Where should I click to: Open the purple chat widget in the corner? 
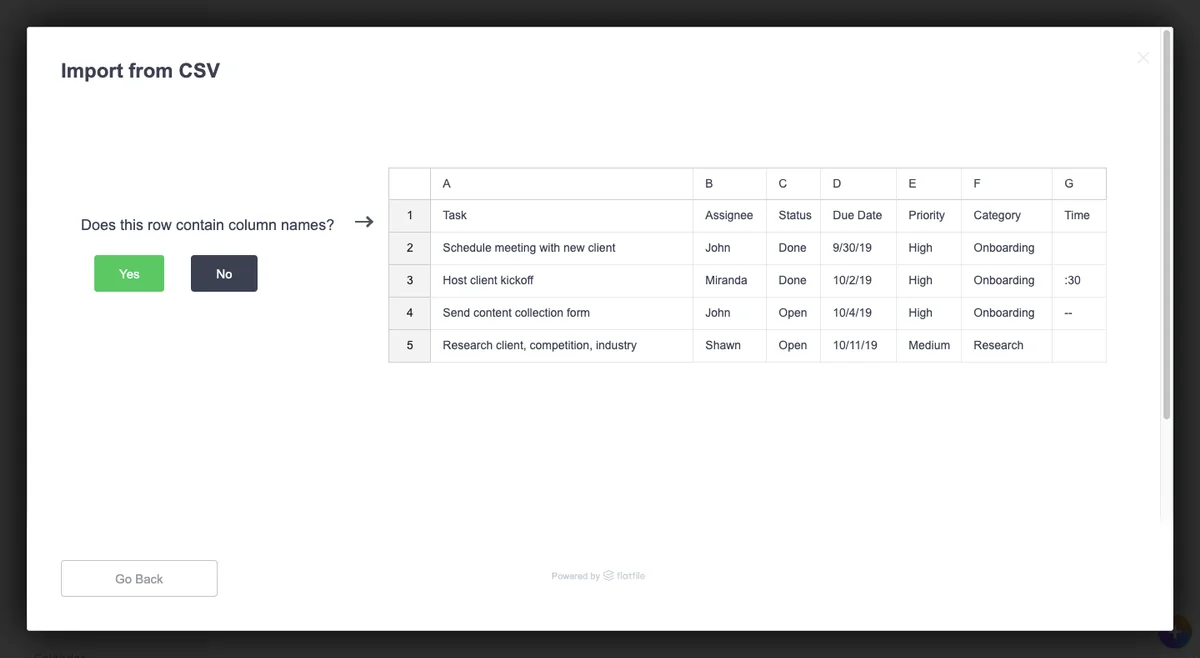coord(1172,632)
